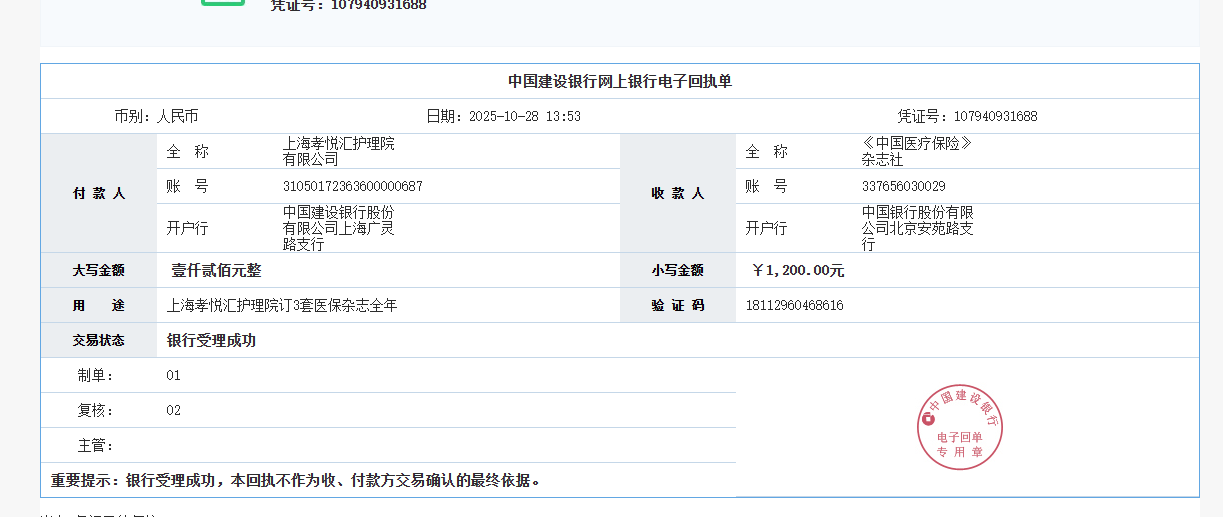Click the date 2025-10-28 13:53
This screenshot has width=1223, height=517.
503,116
